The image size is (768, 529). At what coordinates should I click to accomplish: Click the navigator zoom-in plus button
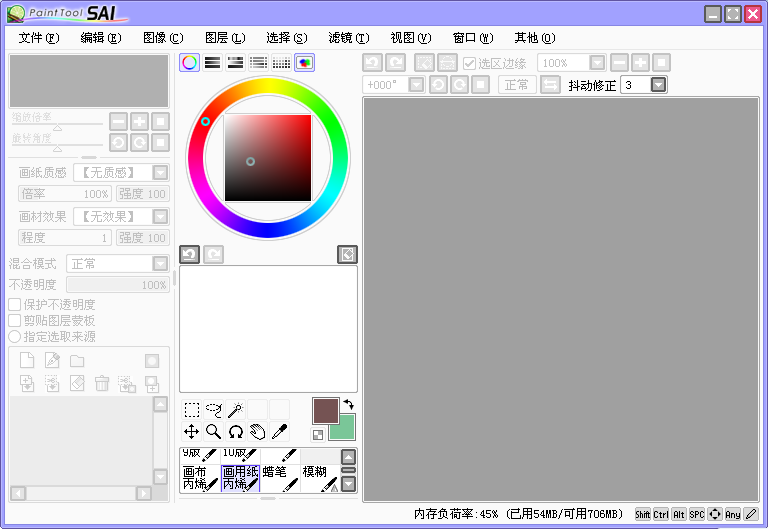(139, 121)
